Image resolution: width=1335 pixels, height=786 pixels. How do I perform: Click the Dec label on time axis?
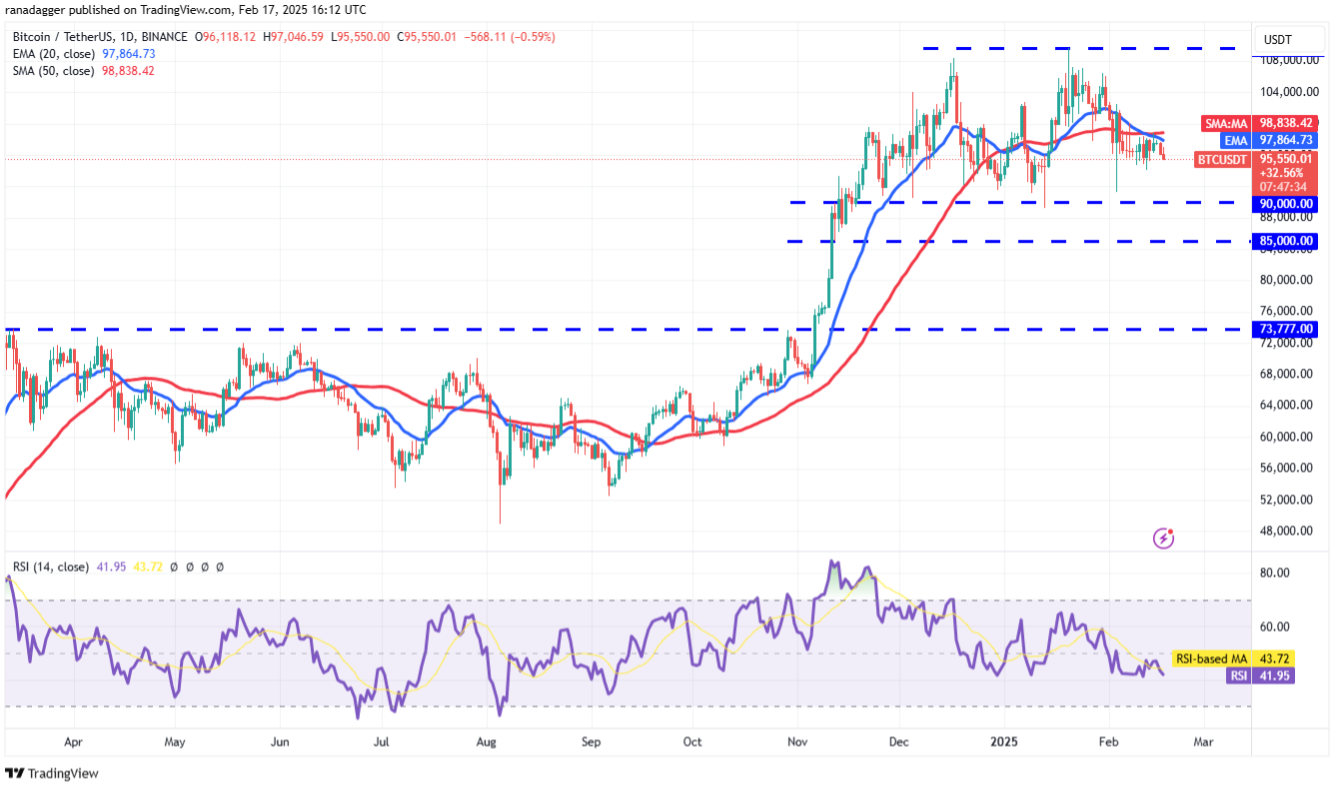tap(899, 743)
